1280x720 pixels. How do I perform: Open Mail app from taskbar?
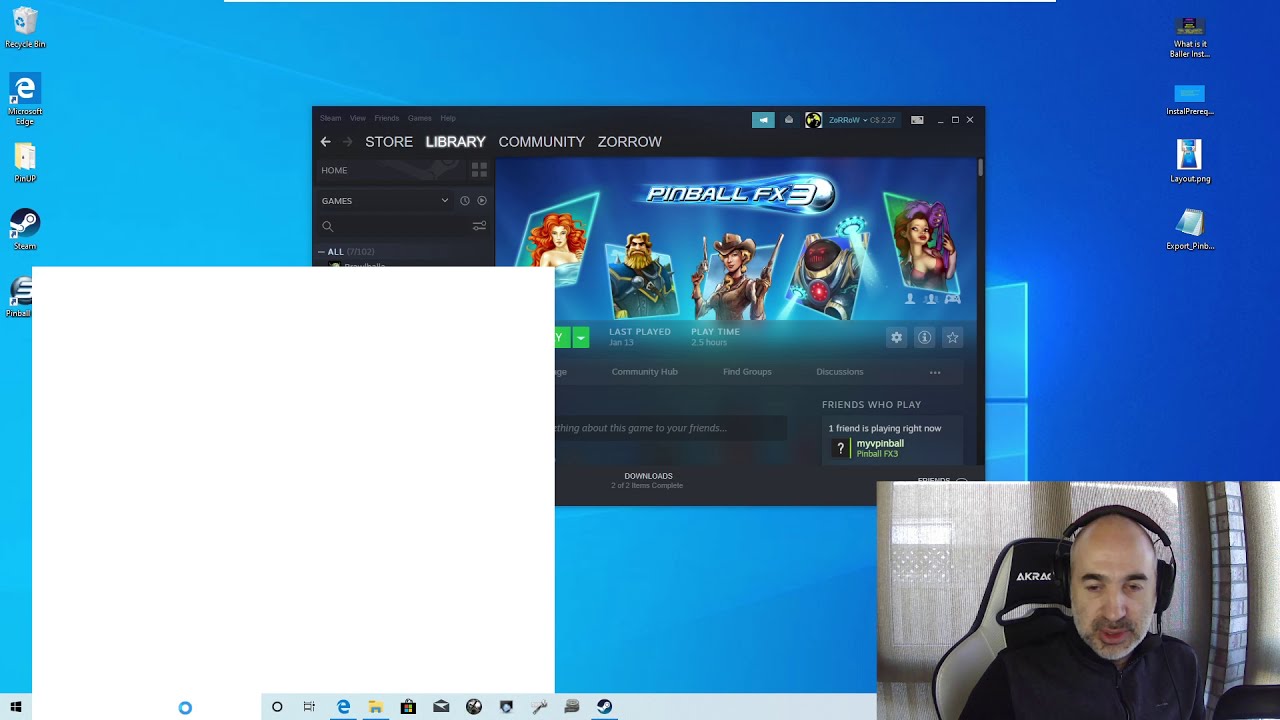point(441,707)
